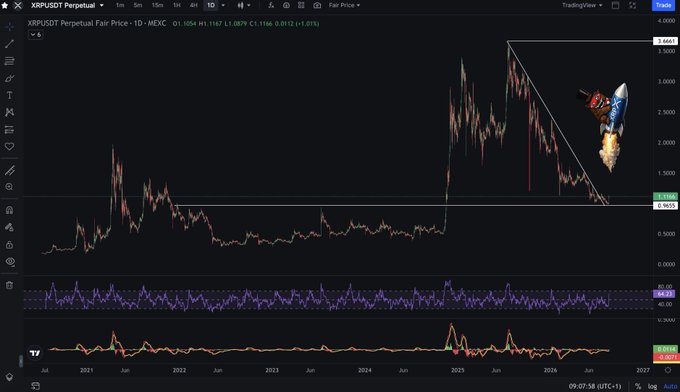Click the current price label 1.1166

tap(665, 196)
